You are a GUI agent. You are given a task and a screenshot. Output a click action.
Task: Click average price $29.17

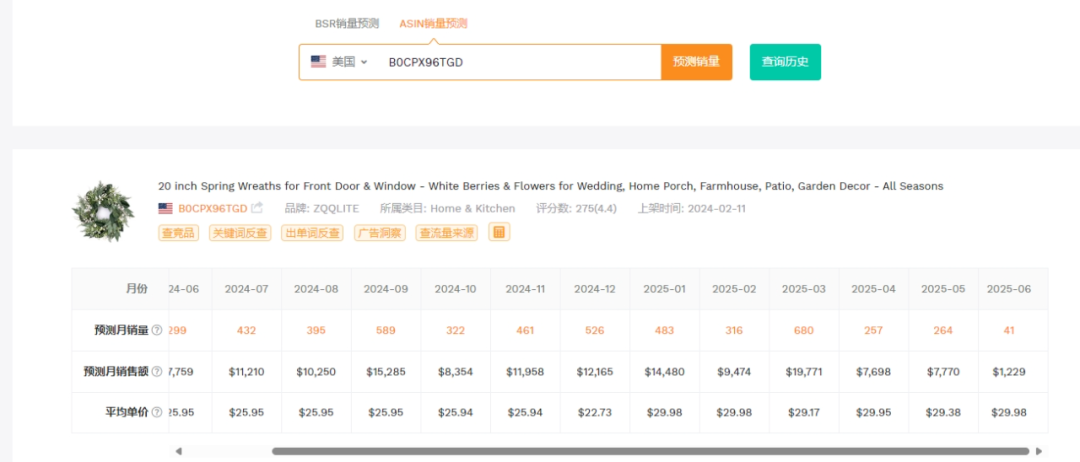pos(803,412)
